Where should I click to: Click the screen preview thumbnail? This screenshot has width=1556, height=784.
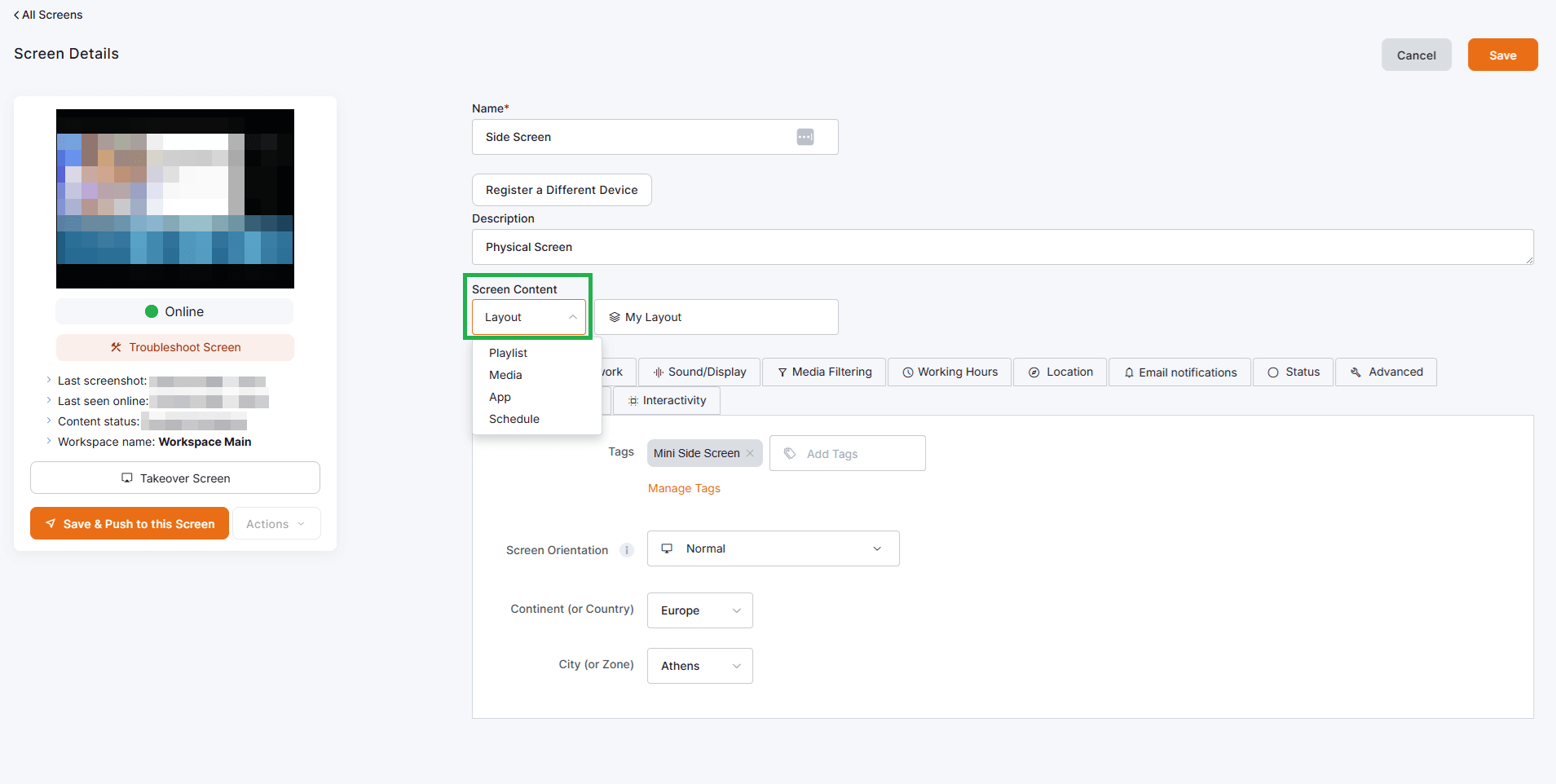(175, 199)
